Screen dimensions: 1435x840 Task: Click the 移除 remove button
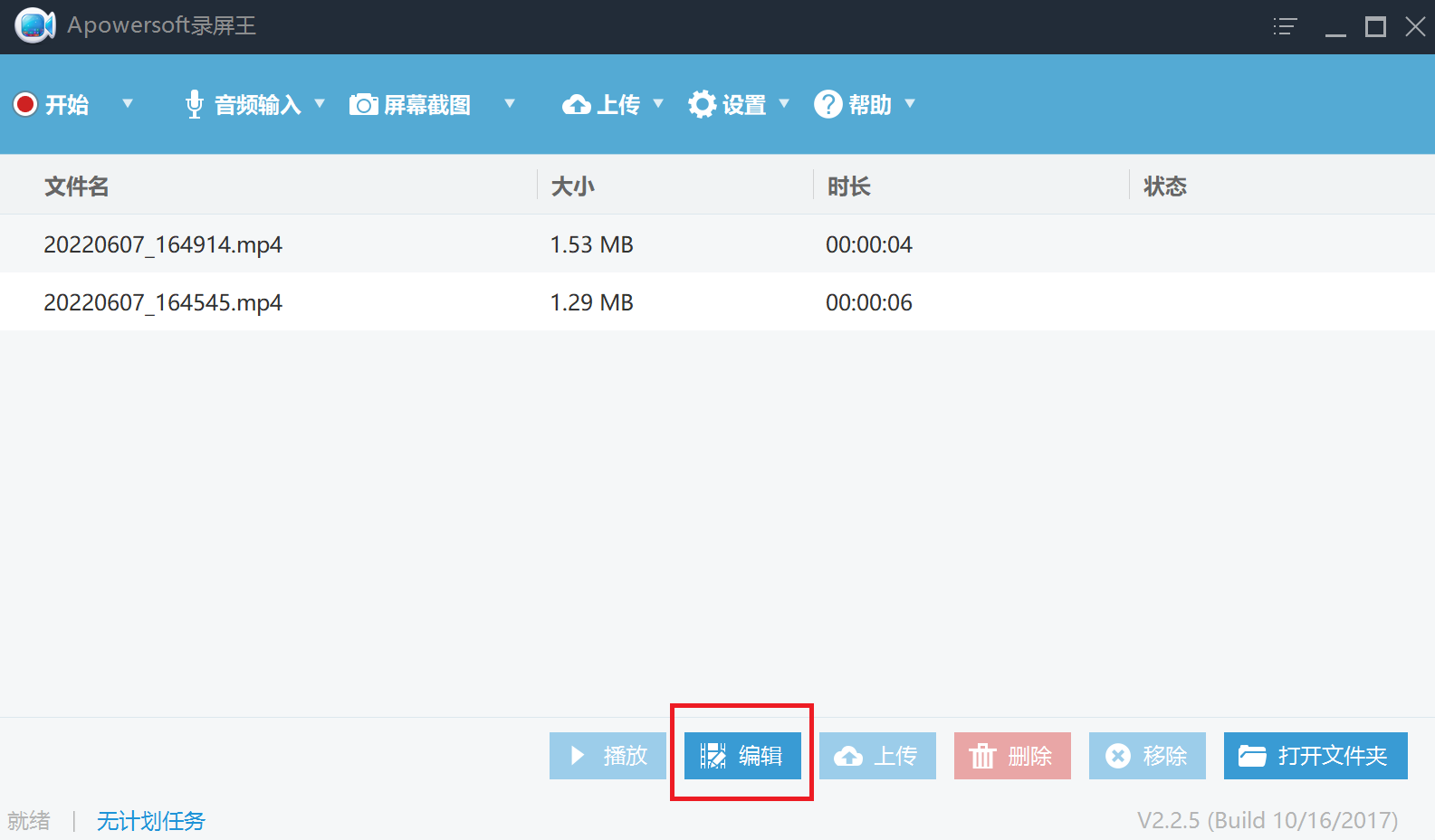tap(1147, 756)
